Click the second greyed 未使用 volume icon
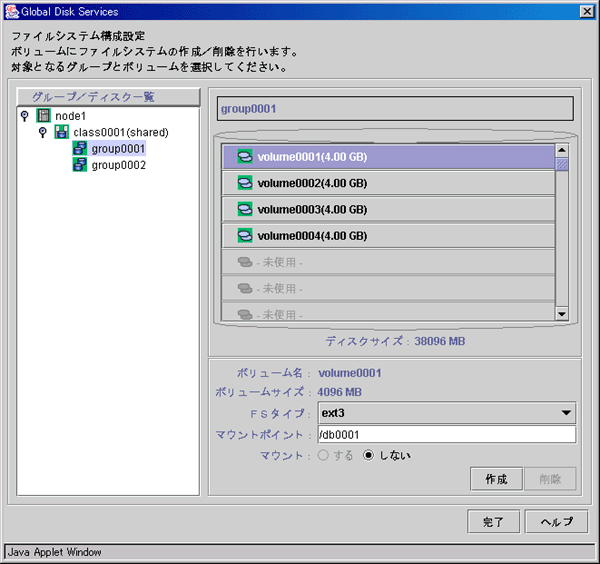 tap(245, 288)
